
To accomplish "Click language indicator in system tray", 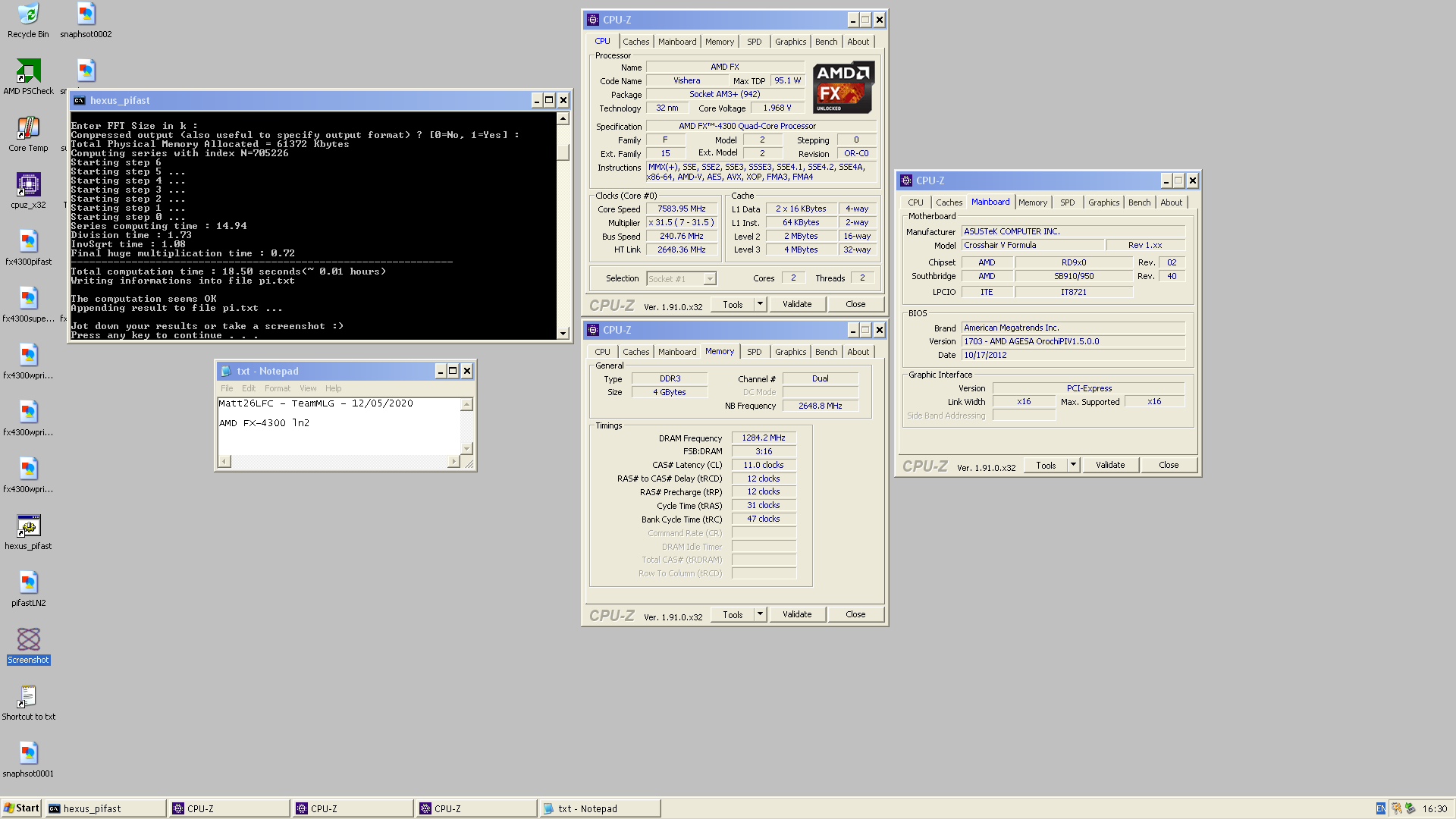I will [1380, 808].
